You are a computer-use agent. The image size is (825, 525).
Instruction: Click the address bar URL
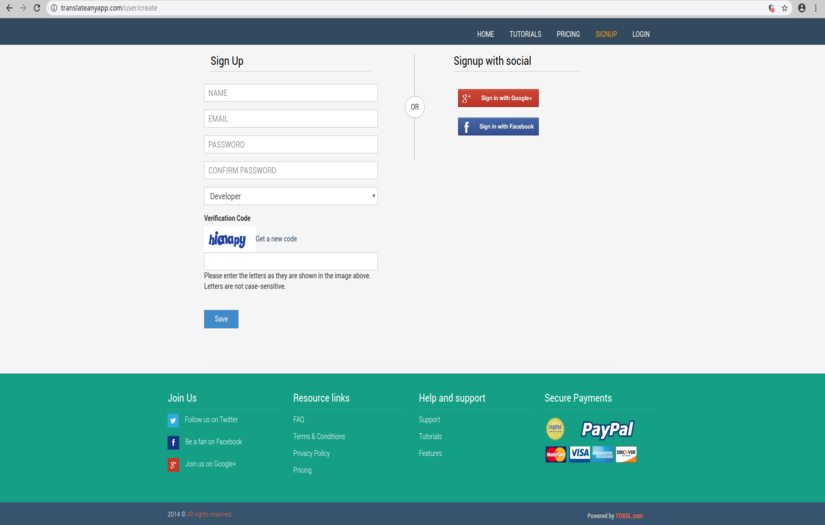coord(108,8)
